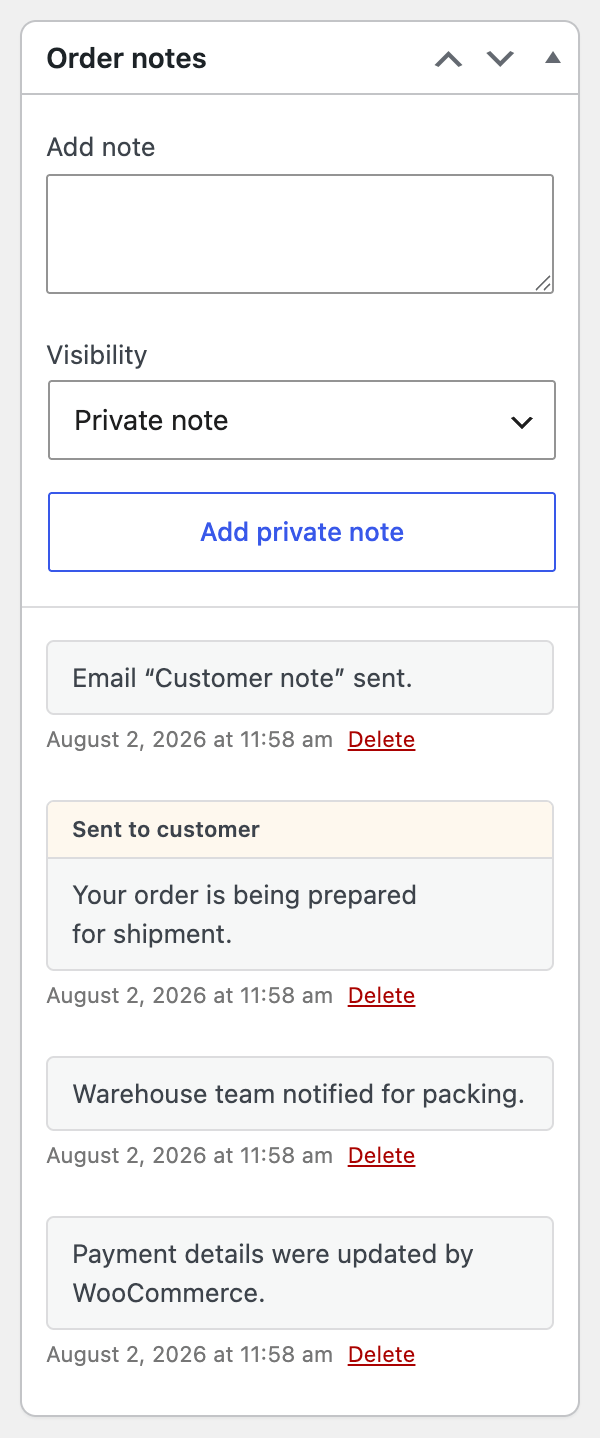Collapse the Order notes panel triangle toggle

click(553, 58)
